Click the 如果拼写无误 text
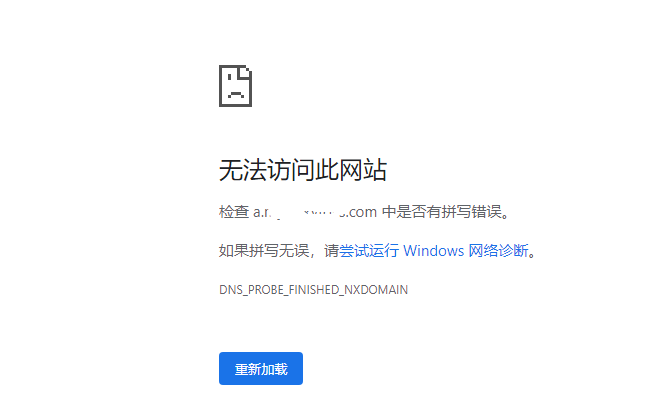The height and width of the screenshot is (411, 647). (x=264, y=250)
